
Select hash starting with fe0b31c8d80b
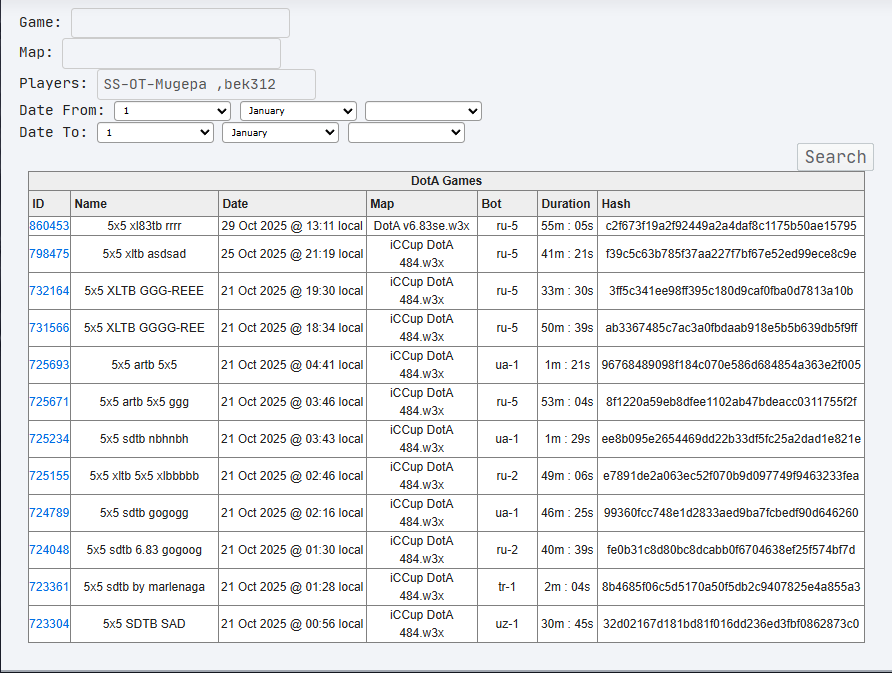point(731,550)
